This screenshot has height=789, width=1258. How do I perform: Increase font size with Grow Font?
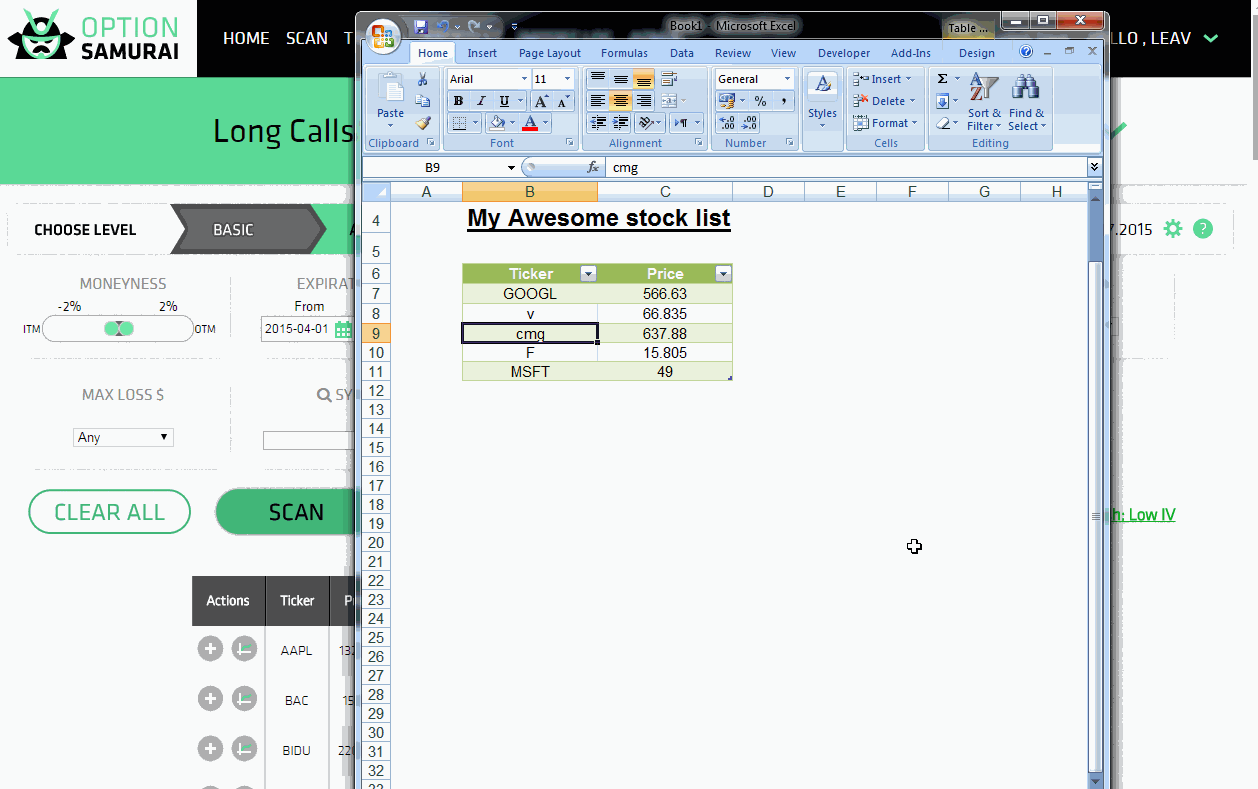[541, 101]
